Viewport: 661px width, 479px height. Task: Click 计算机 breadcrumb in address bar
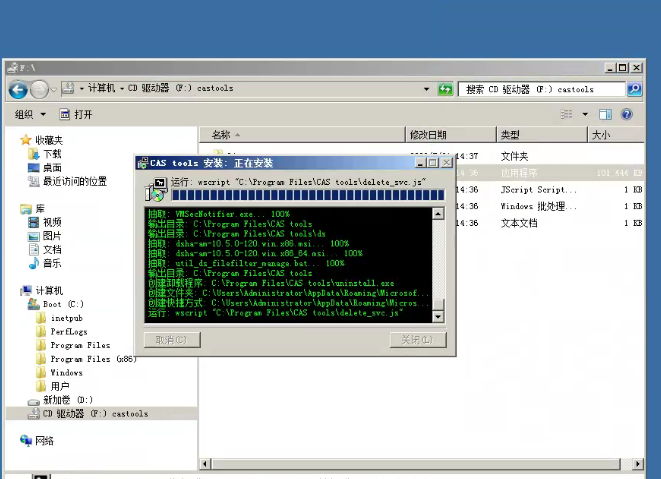(x=101, y=88)
